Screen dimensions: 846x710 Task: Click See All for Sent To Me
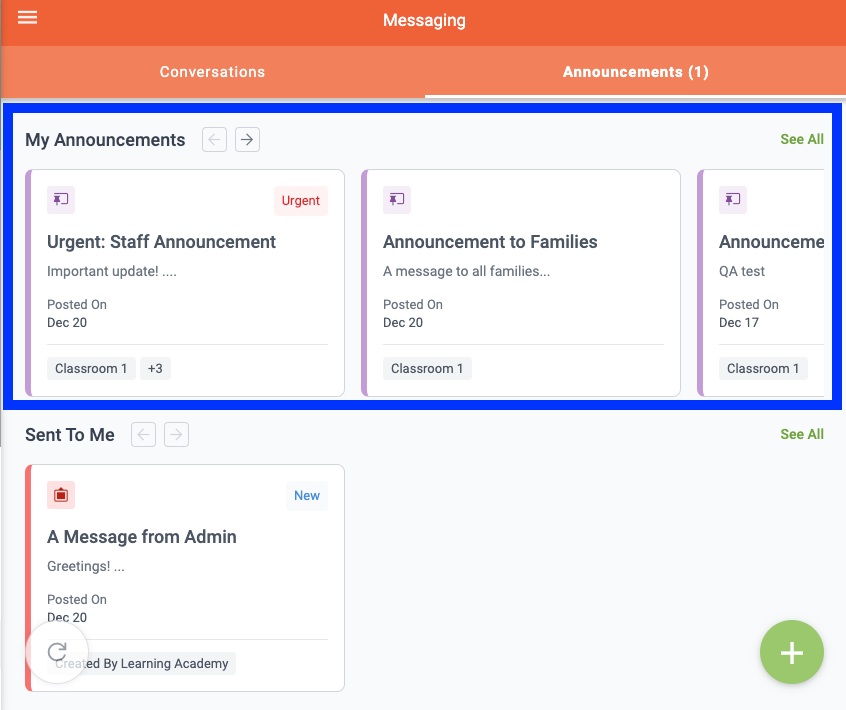click(x=801, y=434)
